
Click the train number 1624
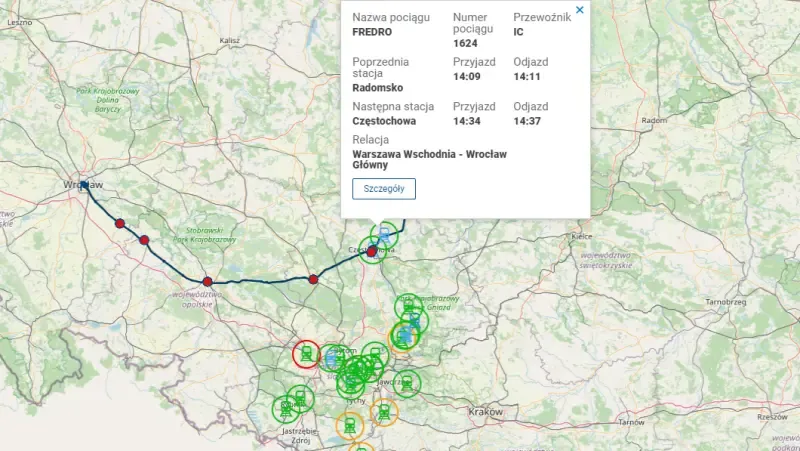pyautogui.click(x=465, y=43)
